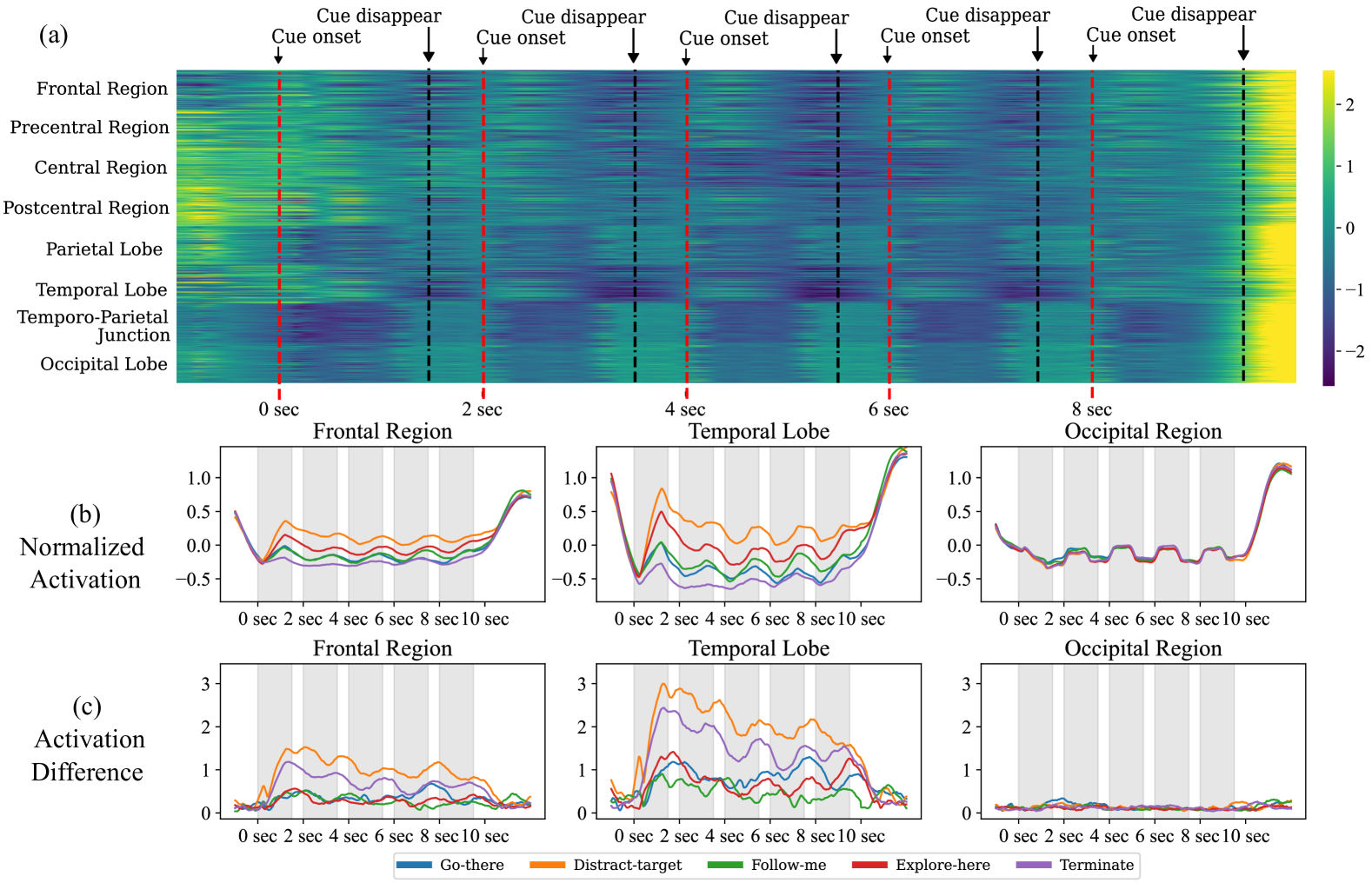Click 'Temporal Lobe' title in the Activation Difference row
The image size is (1372, 883).
(759, 648)
